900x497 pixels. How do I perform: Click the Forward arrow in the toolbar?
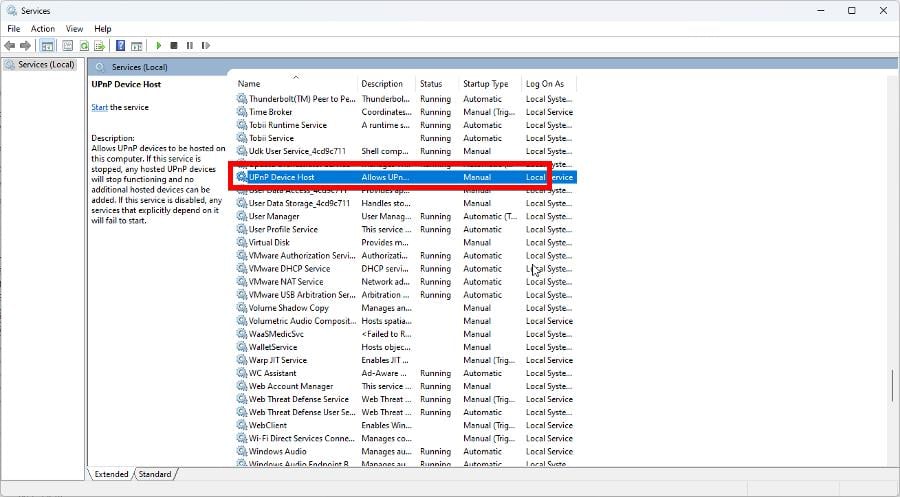[x=25, y=45]
